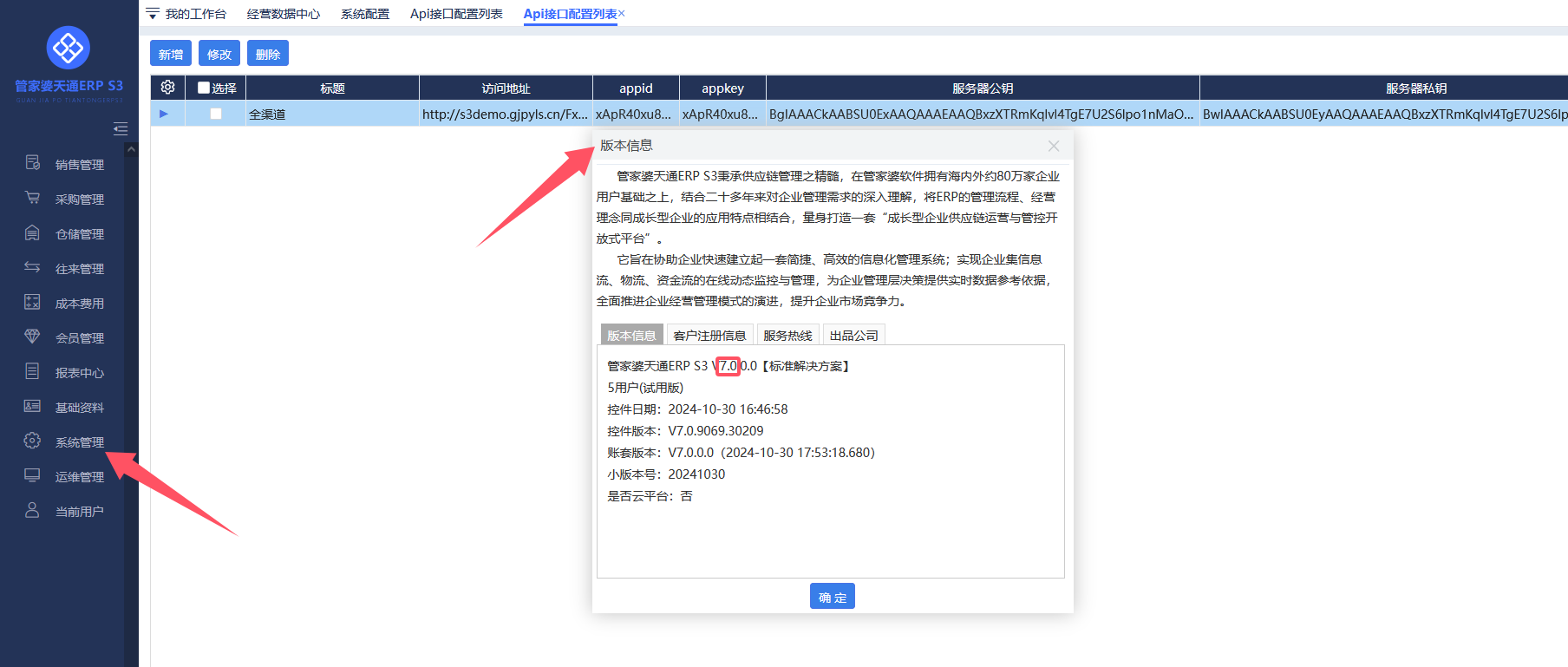Select the 版本信息 tab in dialog

click(631, 335)
